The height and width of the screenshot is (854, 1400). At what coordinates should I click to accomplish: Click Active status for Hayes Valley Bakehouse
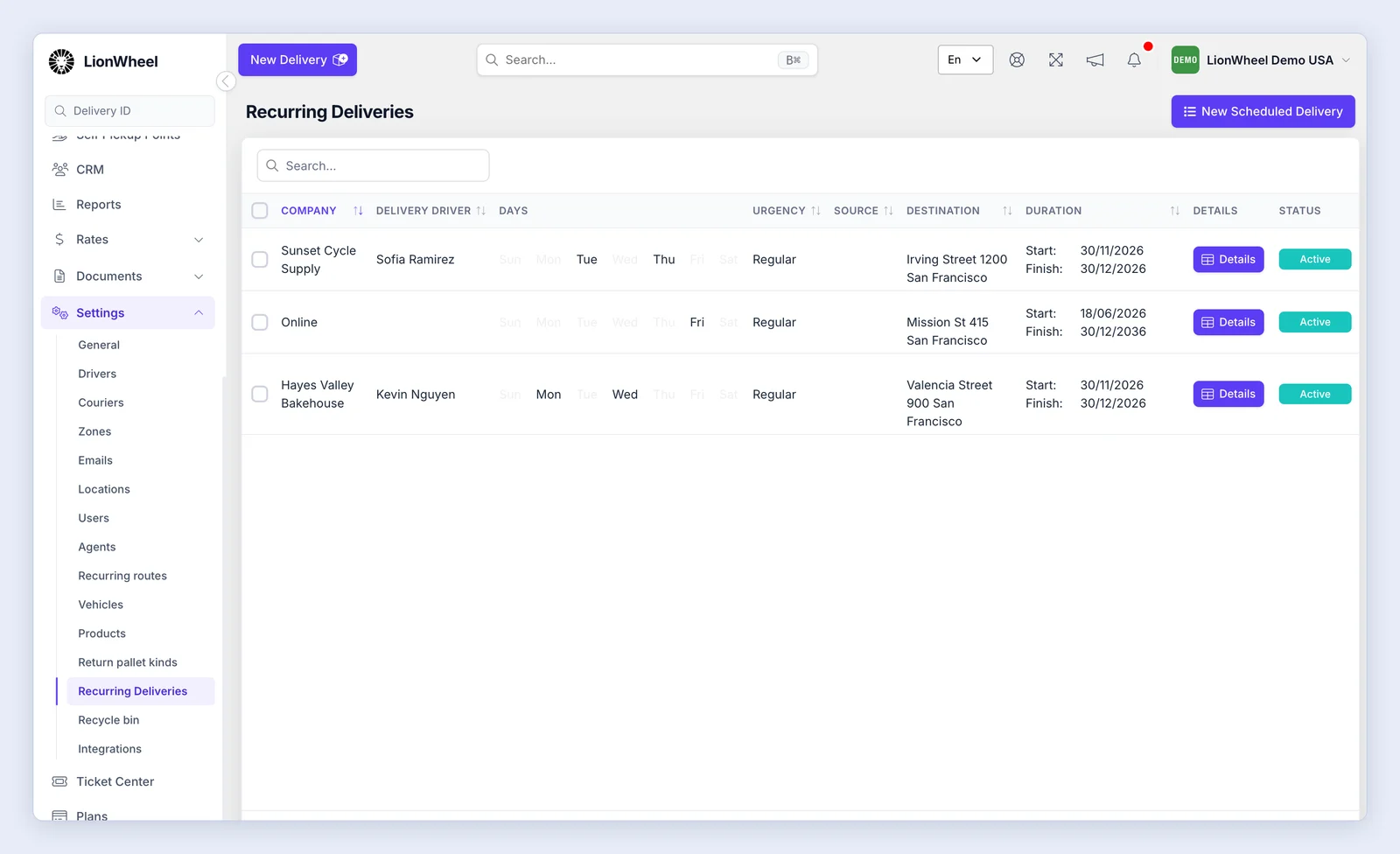(x=1315, y=395)
